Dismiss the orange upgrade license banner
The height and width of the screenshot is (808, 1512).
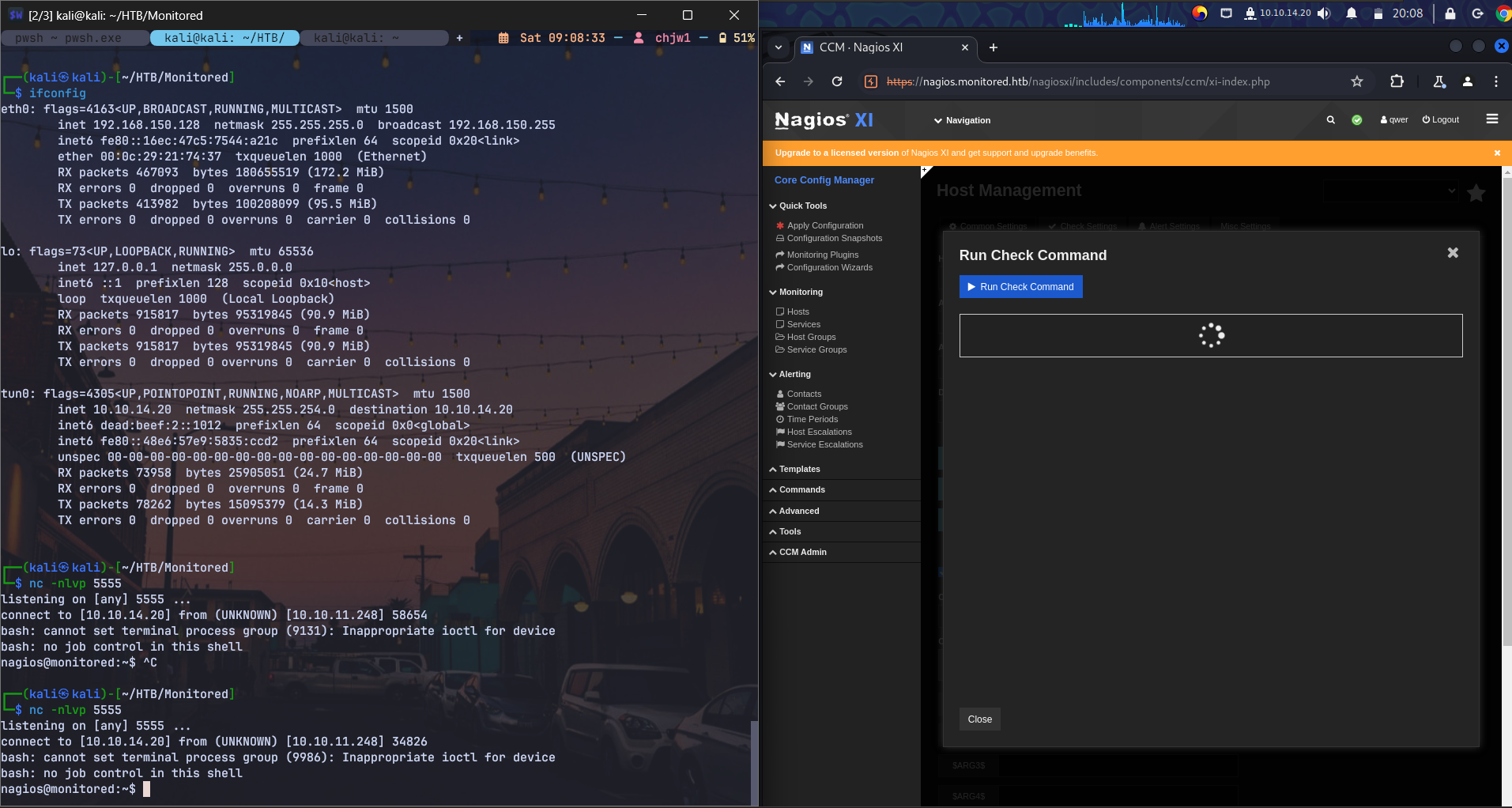pos(1497,153)
